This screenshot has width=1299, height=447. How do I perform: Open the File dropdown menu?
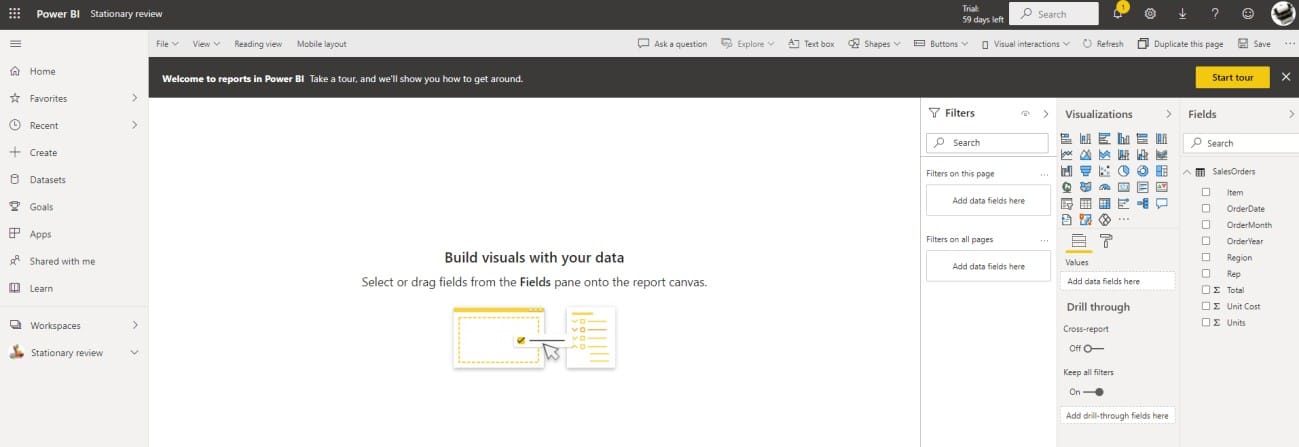[167, 44]
